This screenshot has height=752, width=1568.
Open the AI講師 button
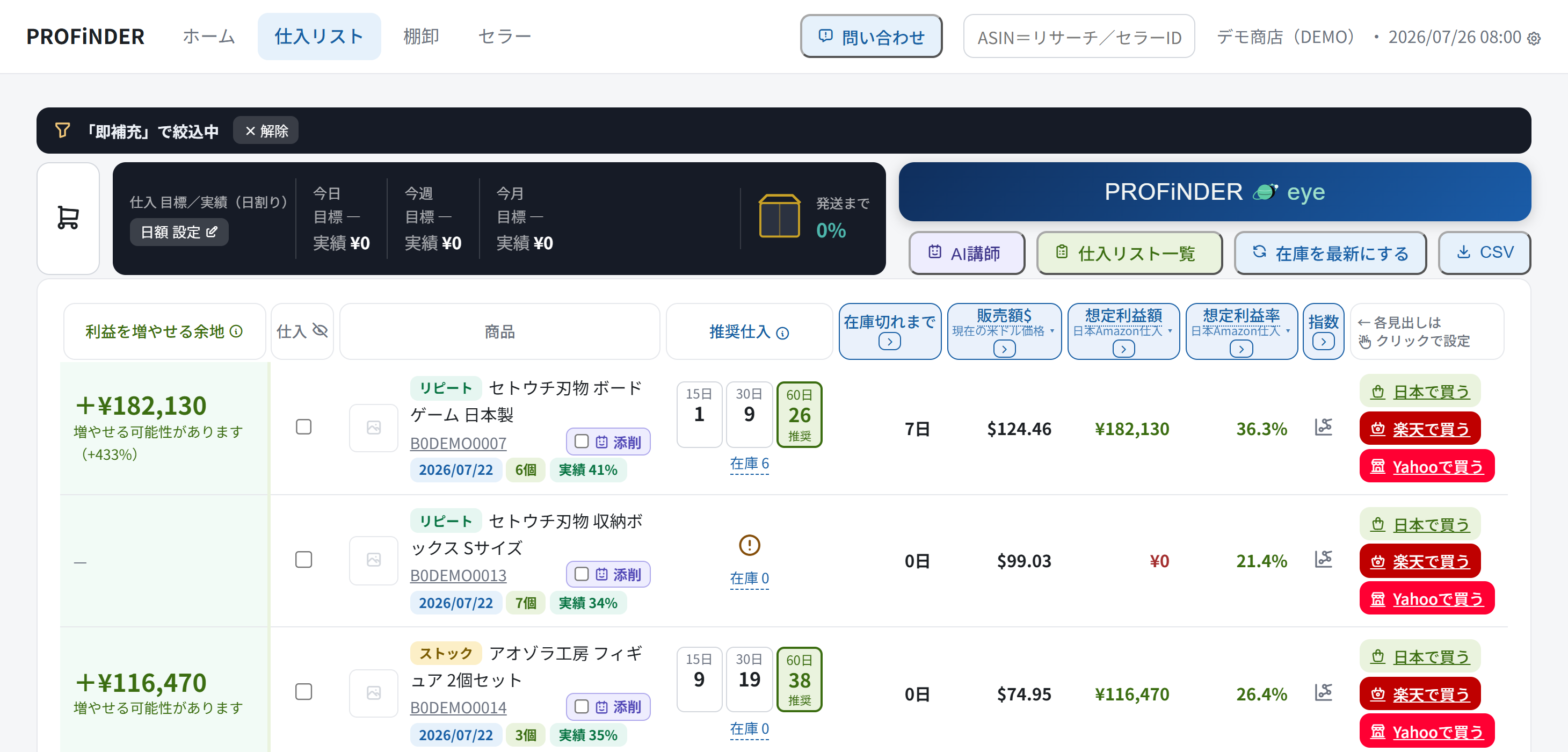[967, 252]
